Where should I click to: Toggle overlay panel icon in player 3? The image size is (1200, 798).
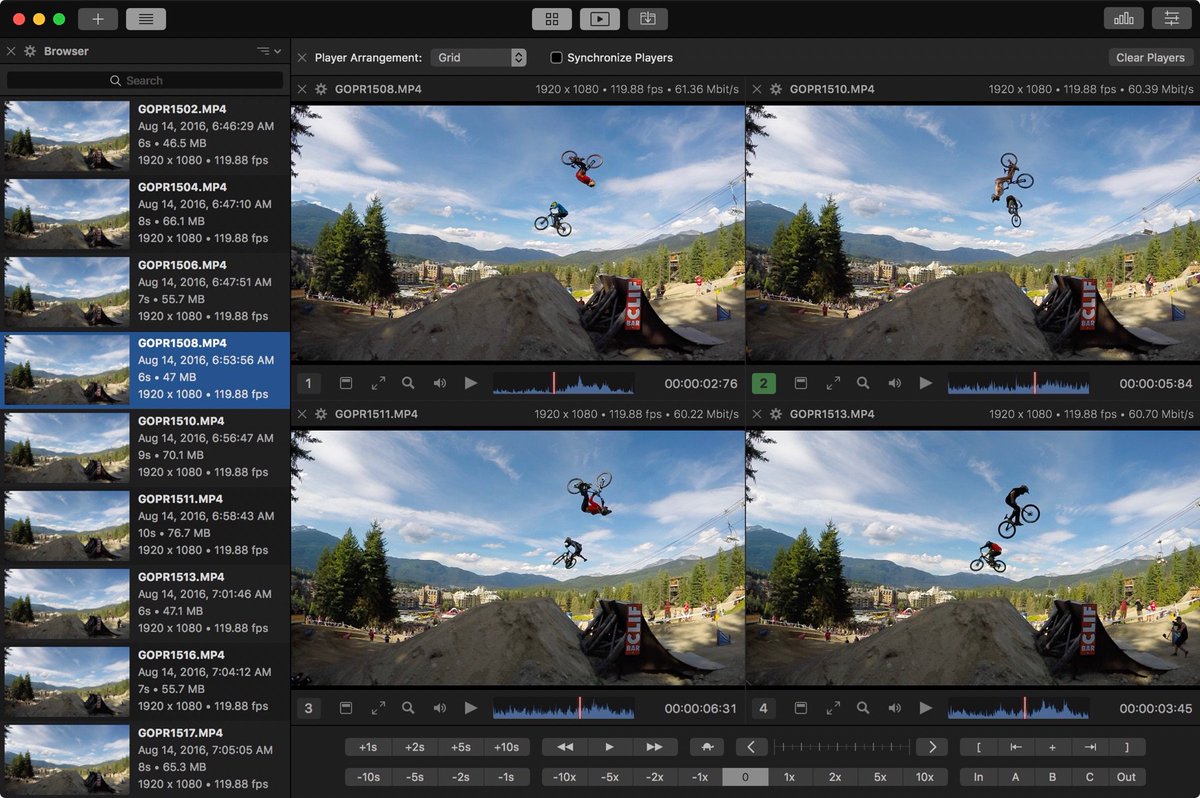pos(345,708)
